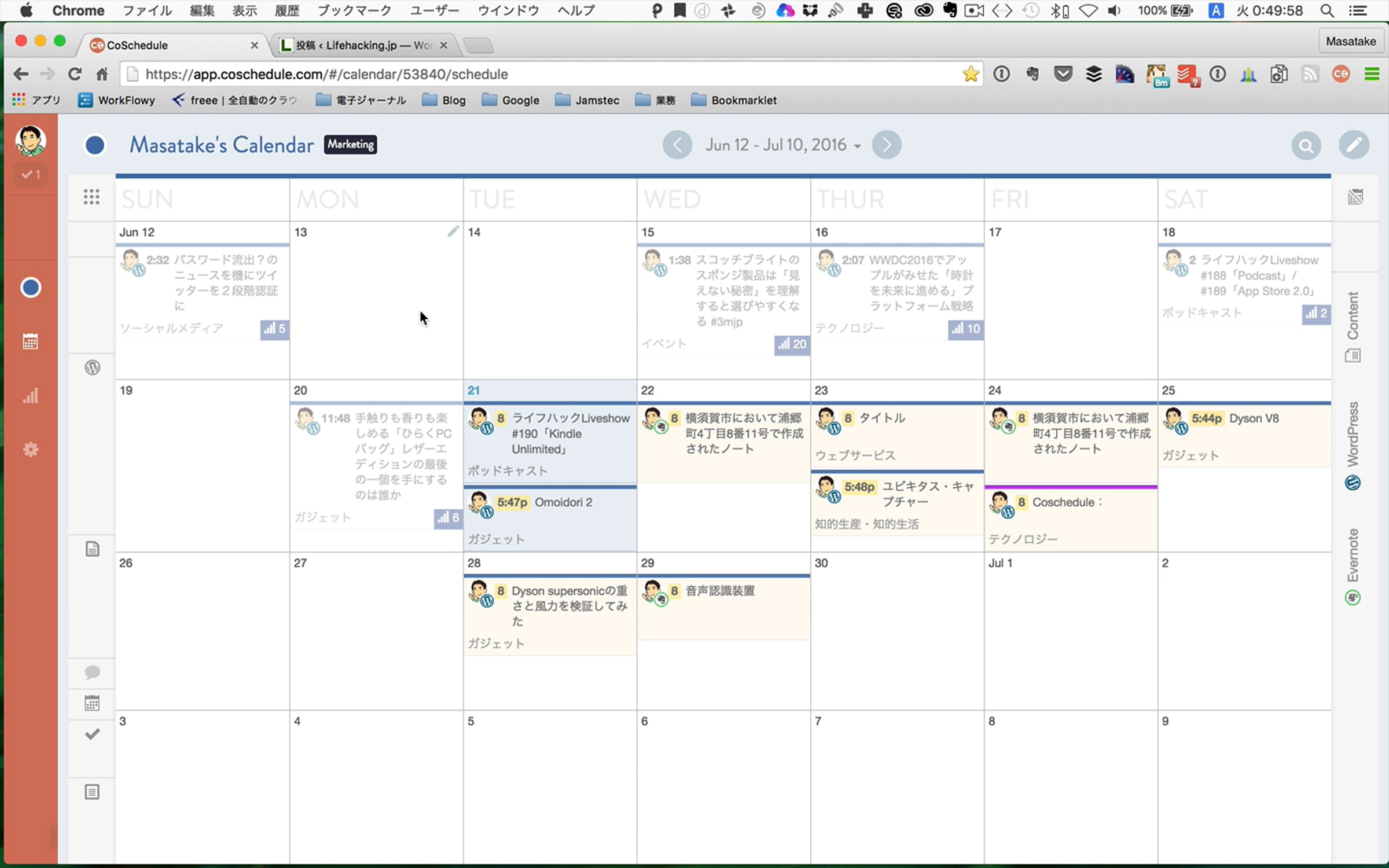
Task: Open the ファイル menu in menu bar
Action: [147, 10]
